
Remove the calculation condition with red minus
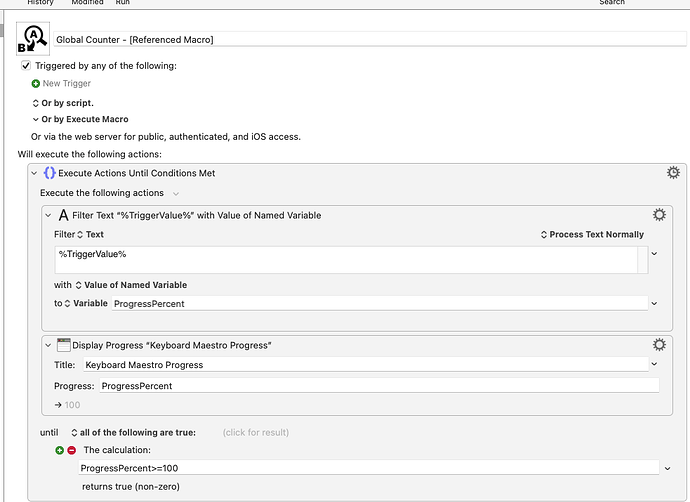click(72, 450)
